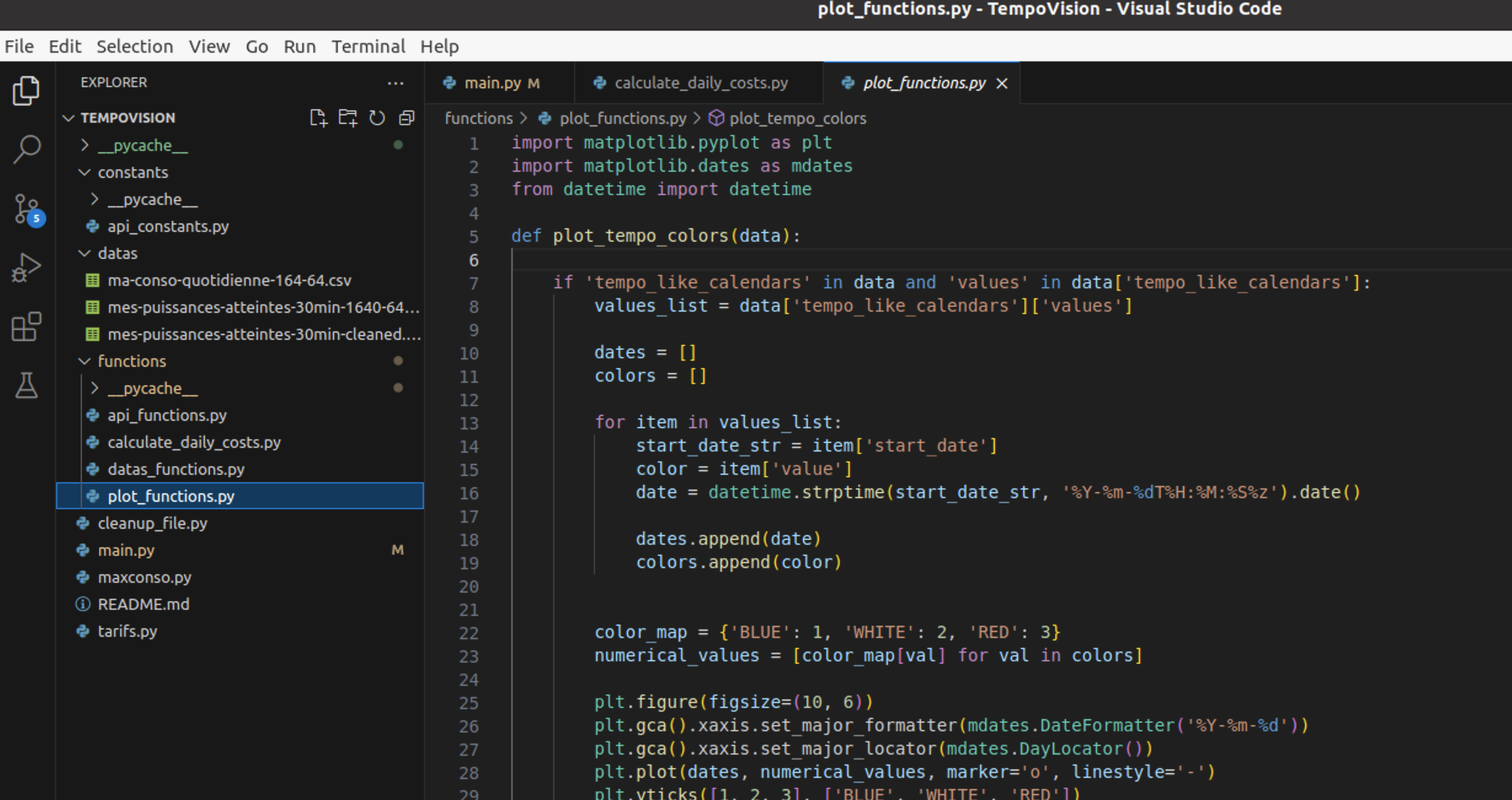The width and height of the screenshot is (1512, 800).
Task: Refresh the Explorer tree
Action: 377,118
